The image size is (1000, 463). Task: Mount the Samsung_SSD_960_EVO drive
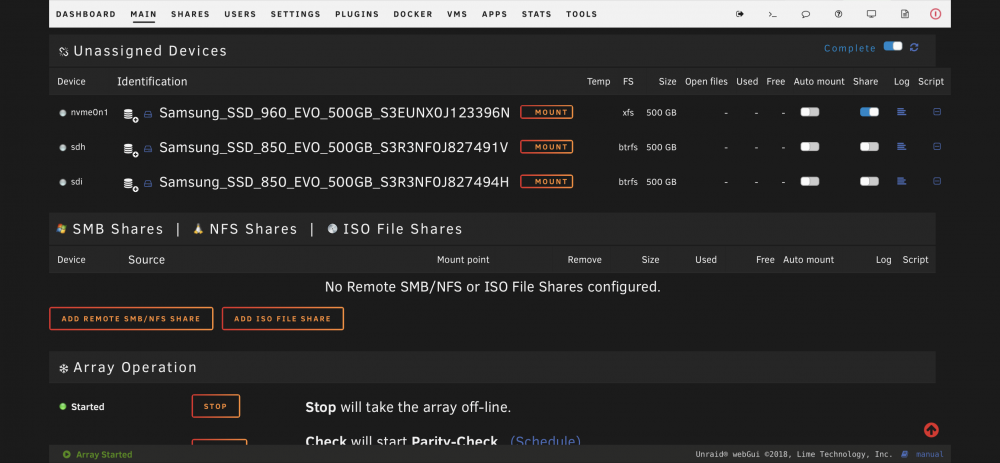(547, 112)
